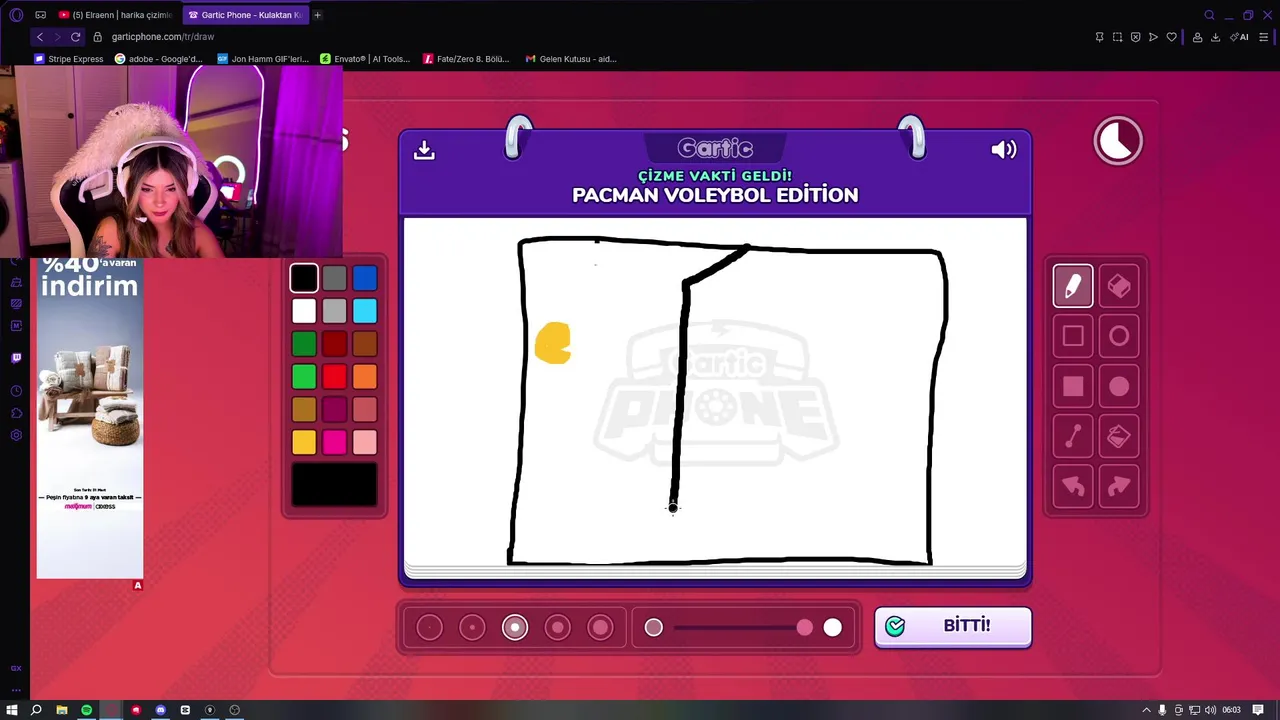Select the largest brush size
Viewport: 1280px width, 720px height.
[600, 627]
